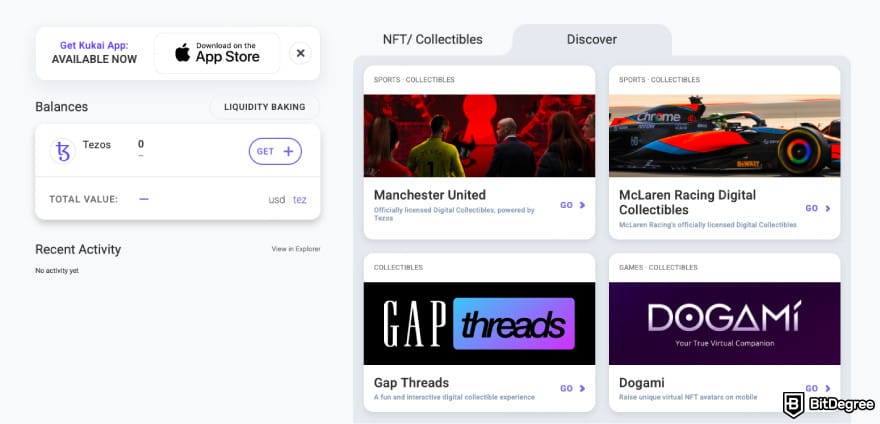Click the GAMES · COLLECTIBLES category label
The width and height of the screenshot is (880, 424).
click(x=659, y=267)
